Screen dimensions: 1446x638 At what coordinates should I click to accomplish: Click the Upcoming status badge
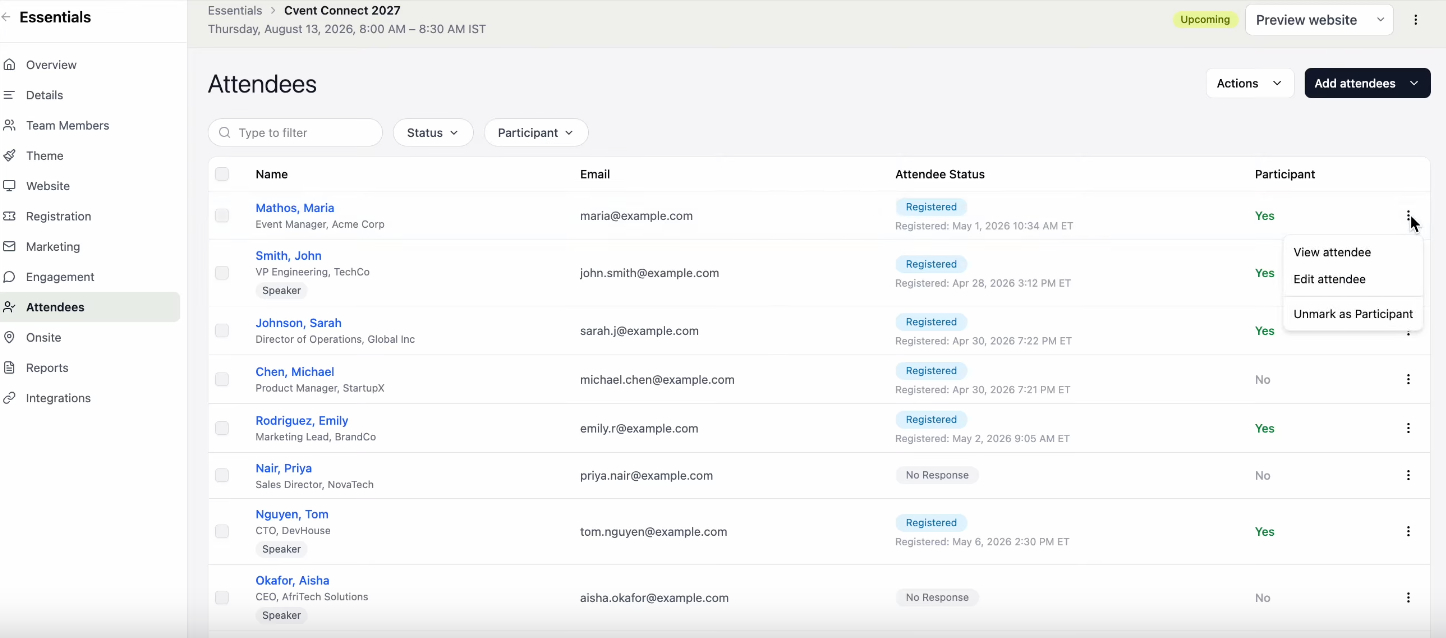coord(1205,20)
